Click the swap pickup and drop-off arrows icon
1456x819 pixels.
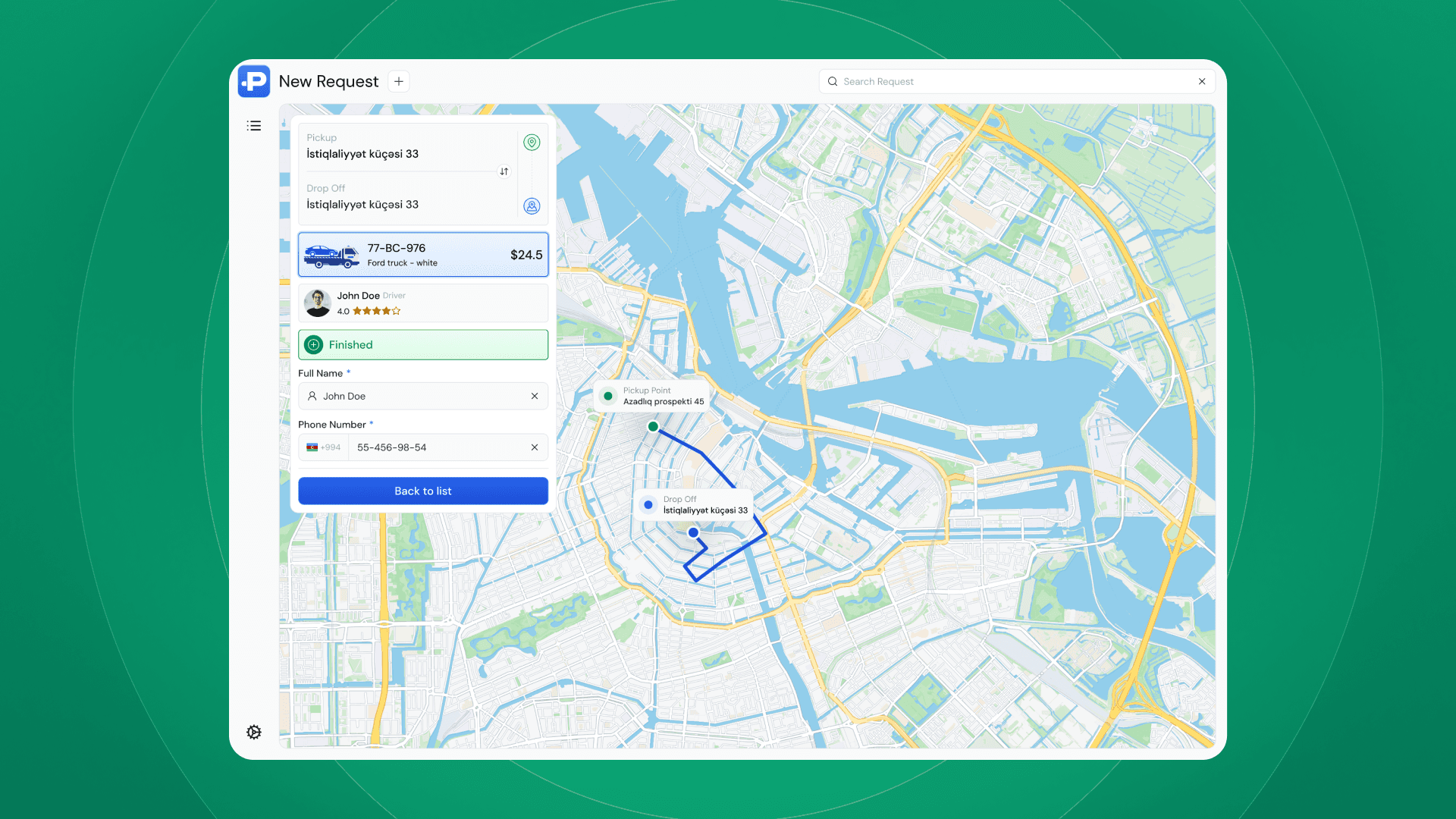(x=504, y=171)
